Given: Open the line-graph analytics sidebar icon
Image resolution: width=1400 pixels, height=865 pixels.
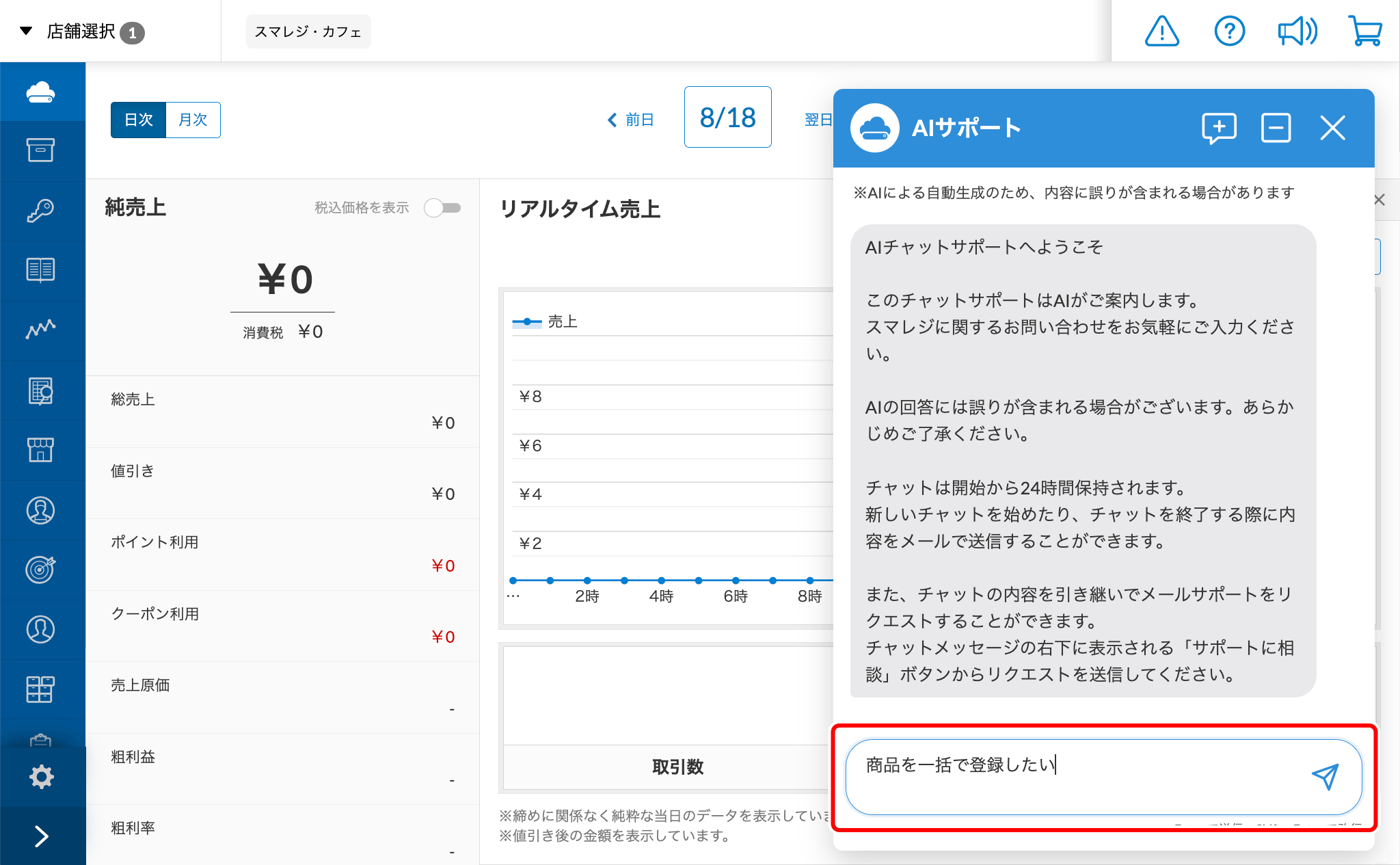Looking at the screenshot, I should (41, 329).
